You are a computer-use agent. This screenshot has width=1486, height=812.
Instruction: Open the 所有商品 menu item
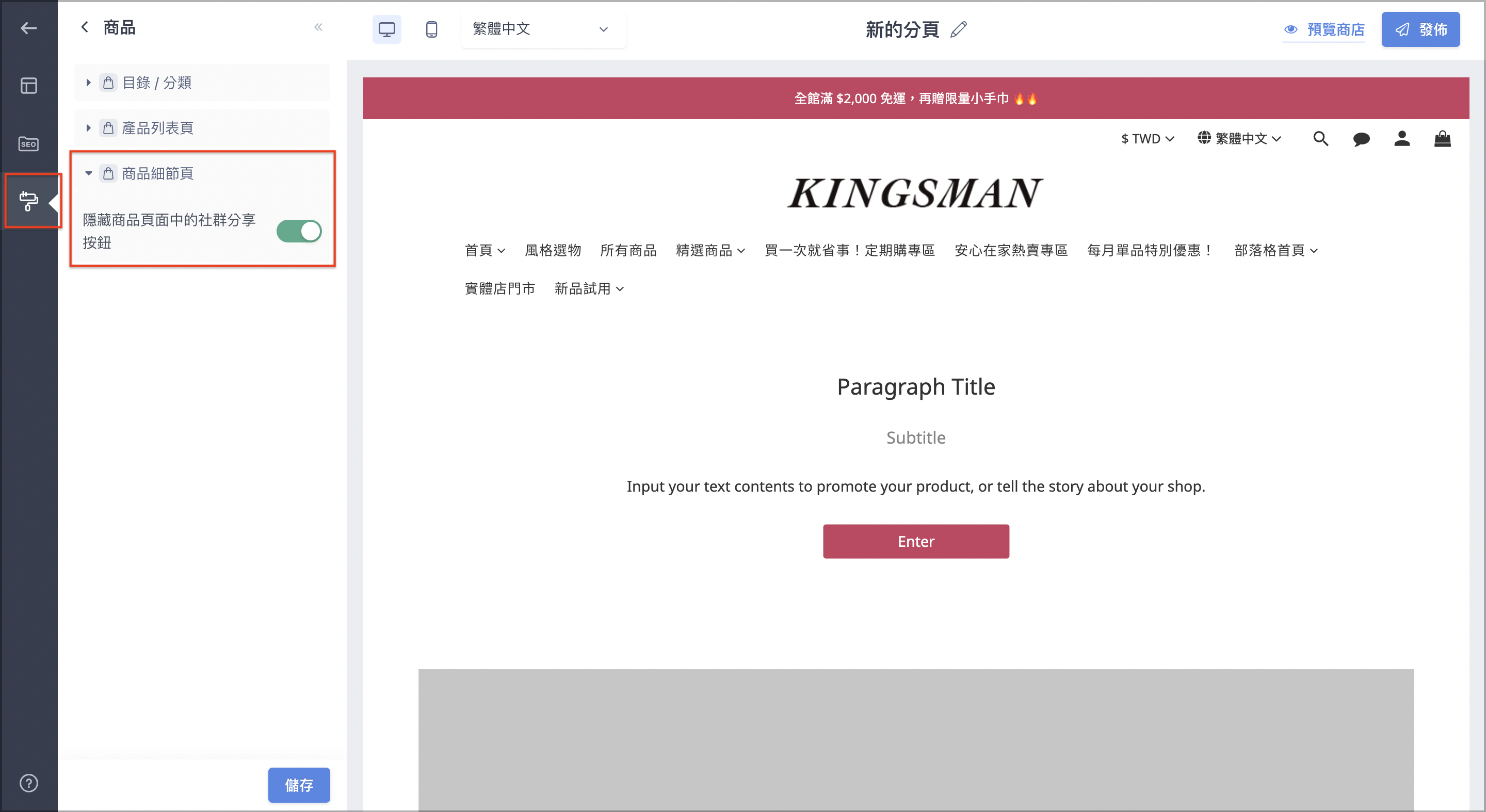point(628,250)
